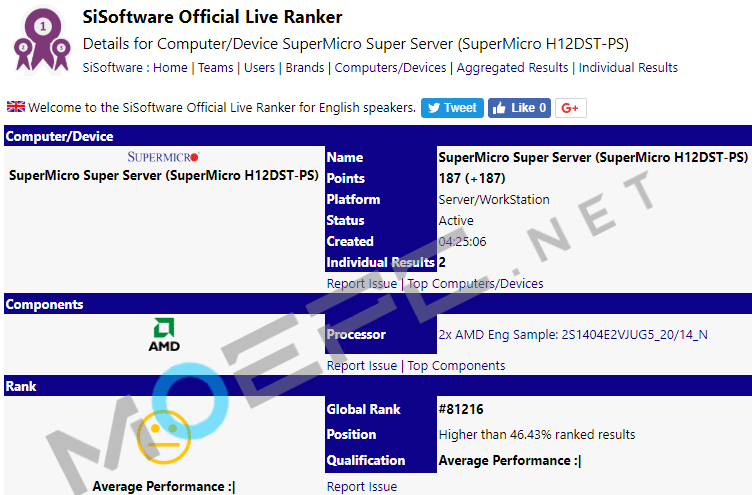This screenshot has width=752, height=495.
Task: Click the Rank section header
Action: pos(378,386)
